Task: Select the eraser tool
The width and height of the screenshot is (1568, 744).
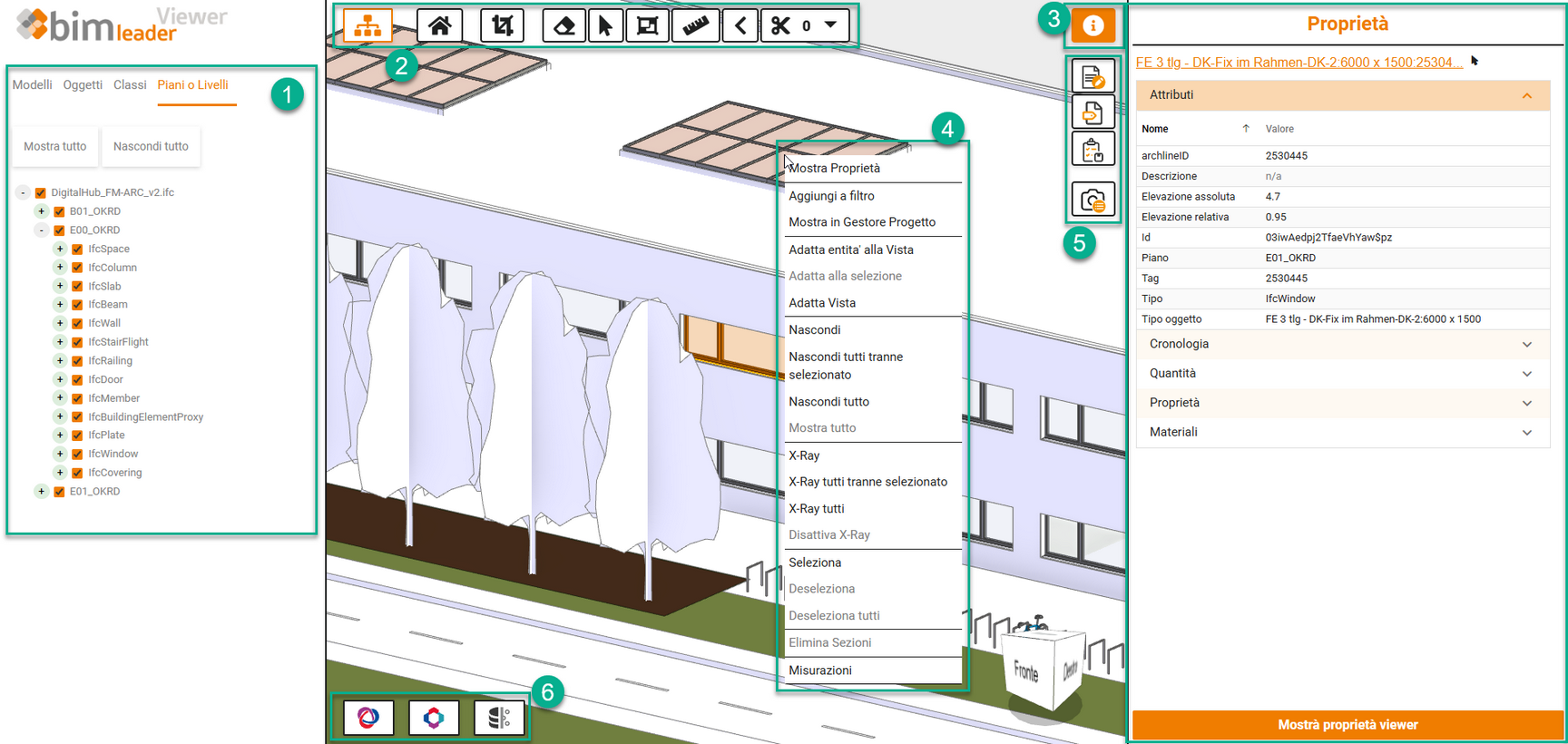Action: [x=563, y=25]
